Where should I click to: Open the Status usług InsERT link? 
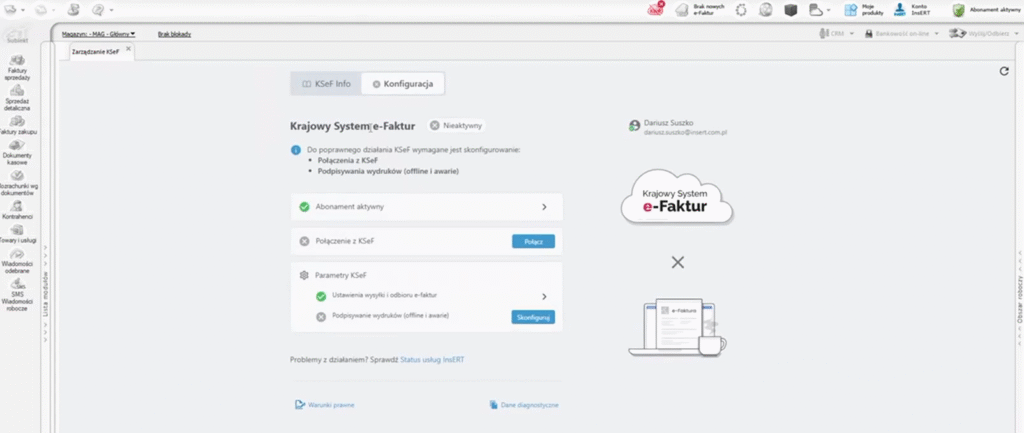coord(432,357)
